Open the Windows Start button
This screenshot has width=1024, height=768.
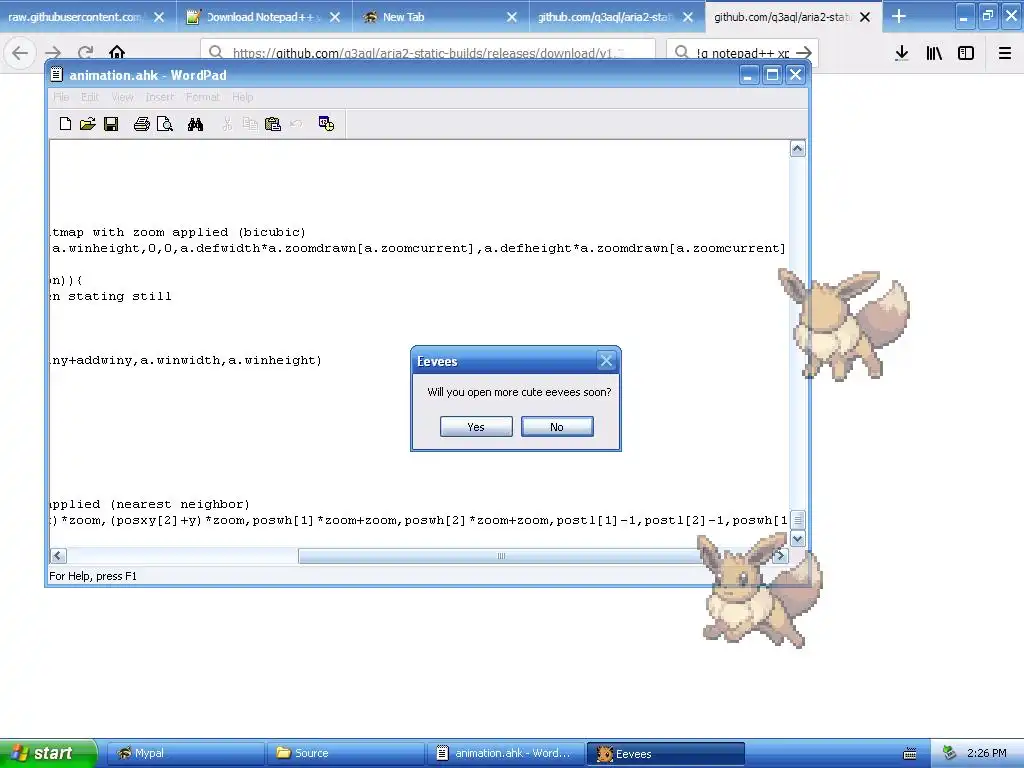coord(48,754)
